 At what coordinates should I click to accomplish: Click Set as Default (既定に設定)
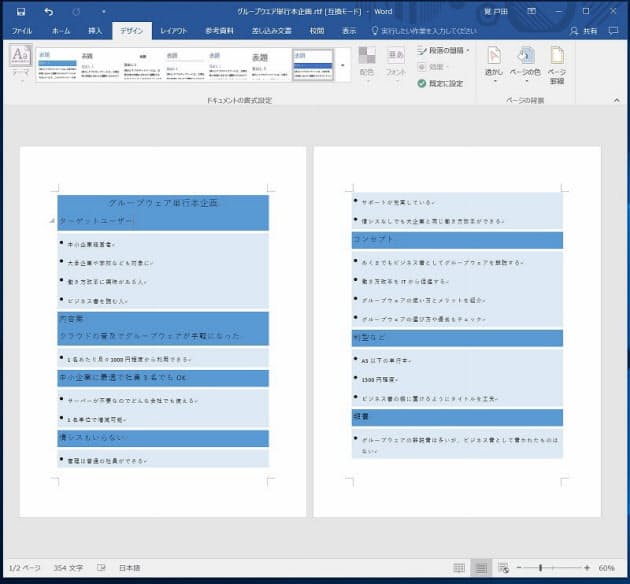click(x=440, y=84)
